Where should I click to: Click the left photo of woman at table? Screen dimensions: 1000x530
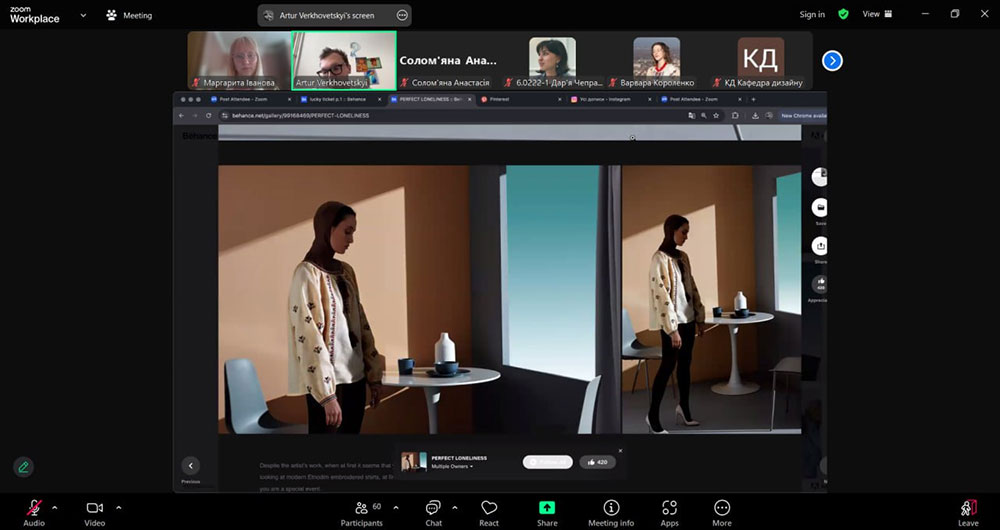coord(420,300)
